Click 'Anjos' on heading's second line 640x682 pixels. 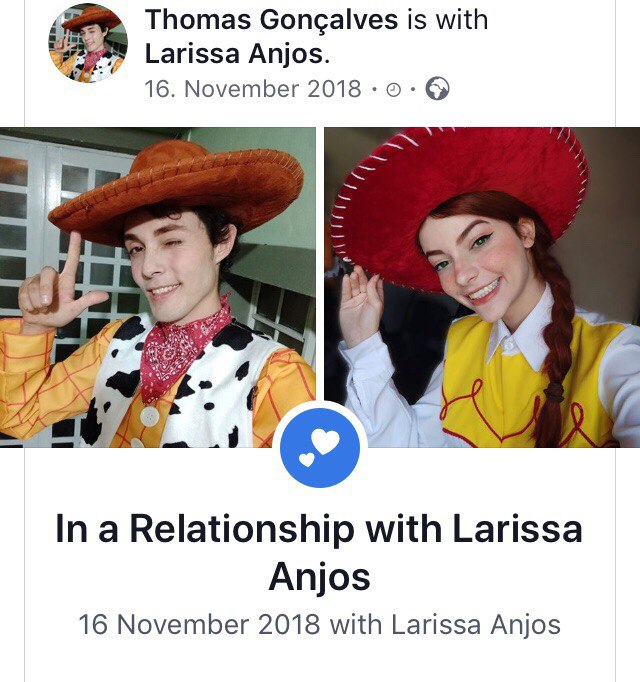pyautogui.click(x=319, y=577)
